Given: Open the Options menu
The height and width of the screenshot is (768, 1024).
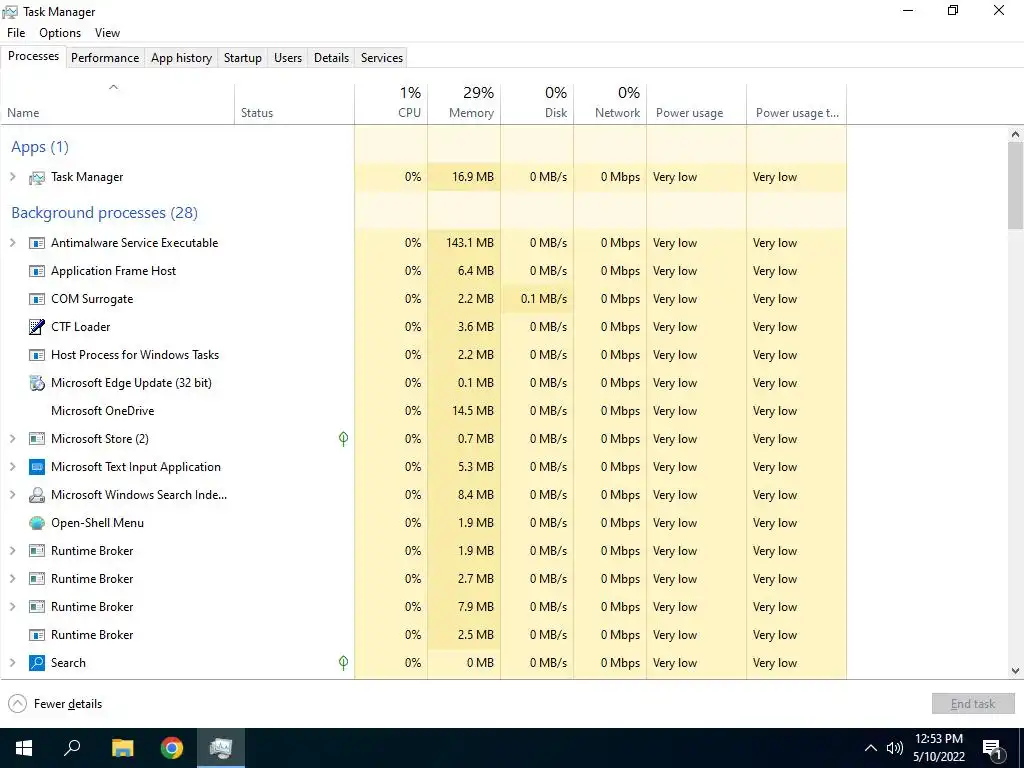Looking at the screenshot, I should (60, 33).
